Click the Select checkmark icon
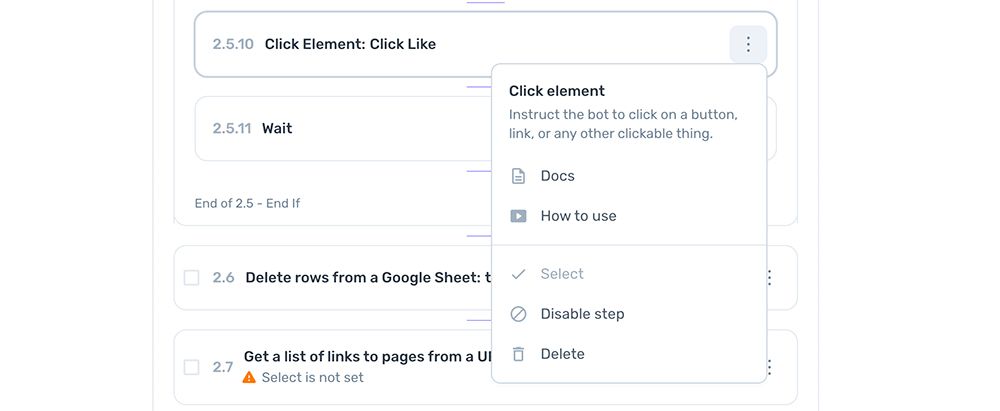 tap(518, 274)
